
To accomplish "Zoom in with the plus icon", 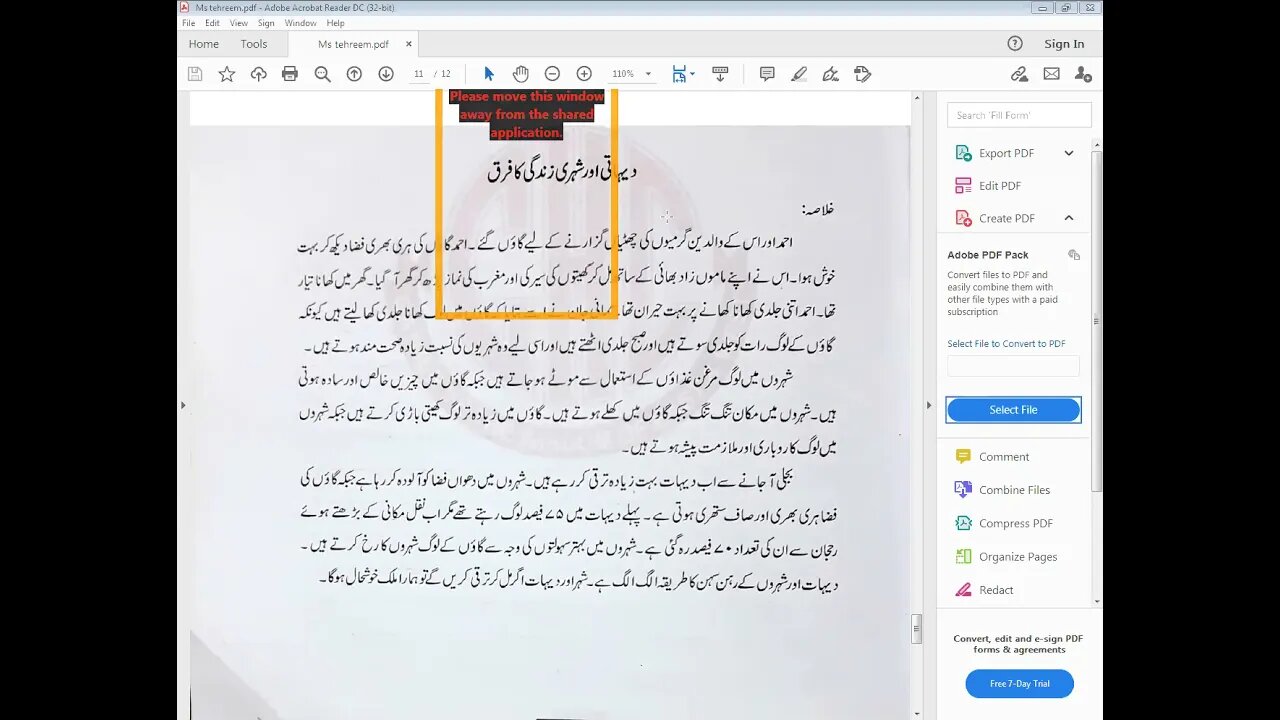I will (584, 74).
